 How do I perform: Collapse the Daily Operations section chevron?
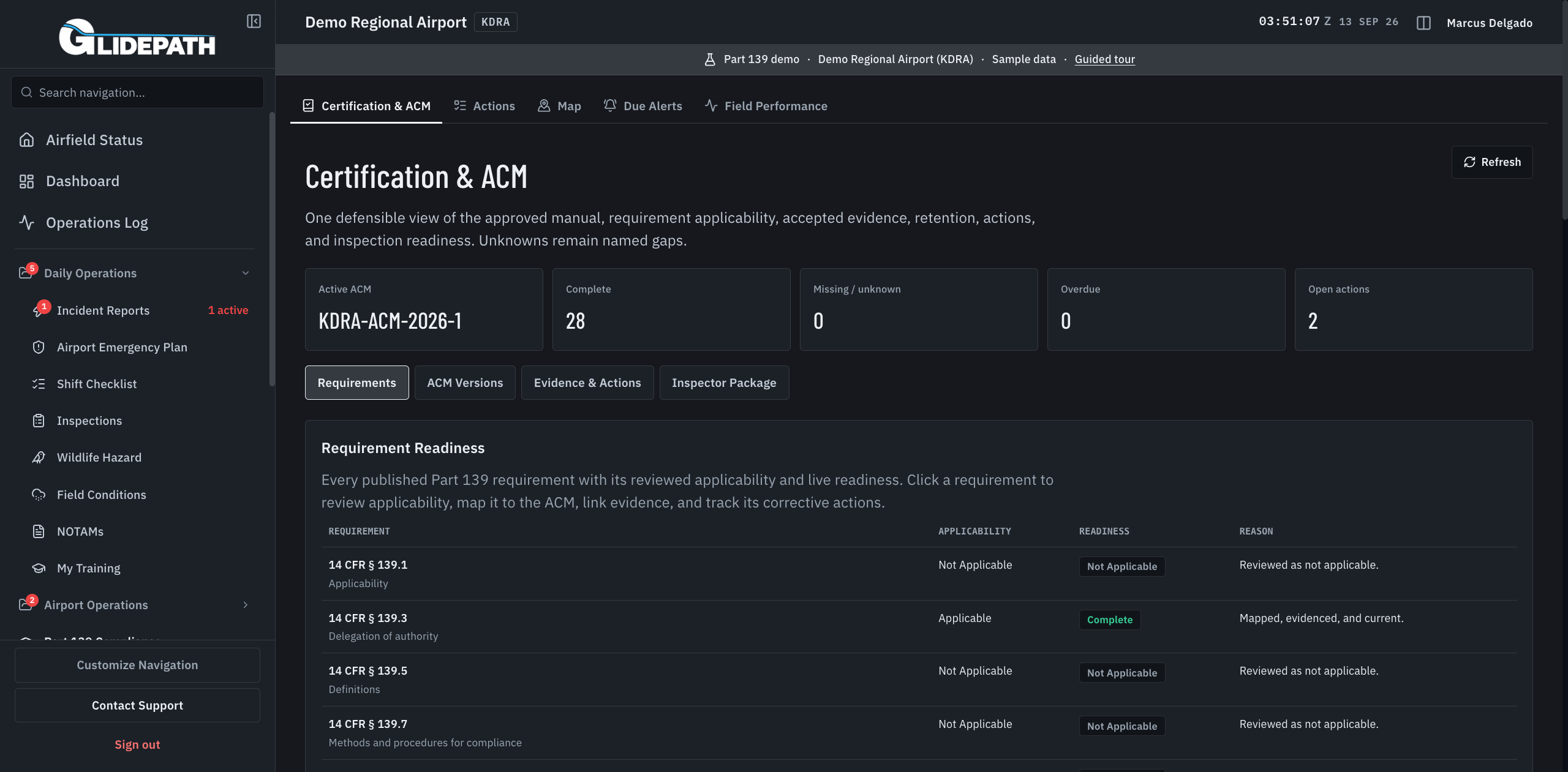point(246,273)
